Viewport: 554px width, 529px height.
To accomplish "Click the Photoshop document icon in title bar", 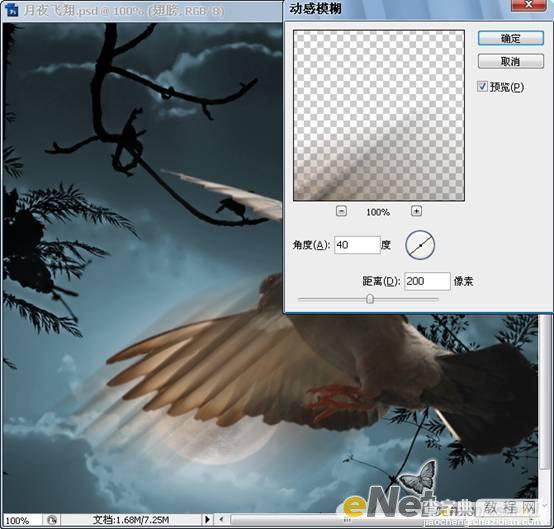I will tap(12, 10).
